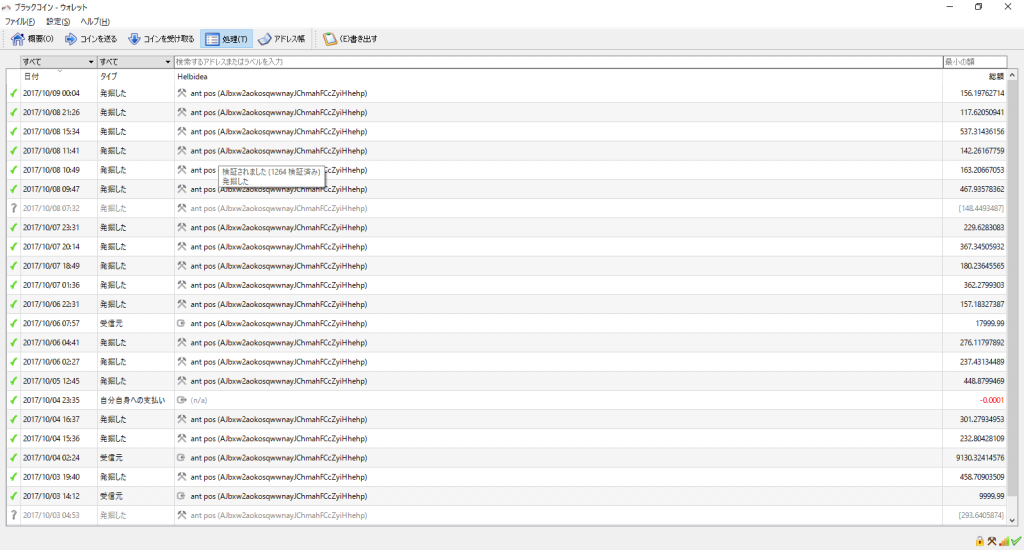Click the 最小の額 minimum amount field
The height and width of the screenshot is (550, 1024).
pos(974,62)
